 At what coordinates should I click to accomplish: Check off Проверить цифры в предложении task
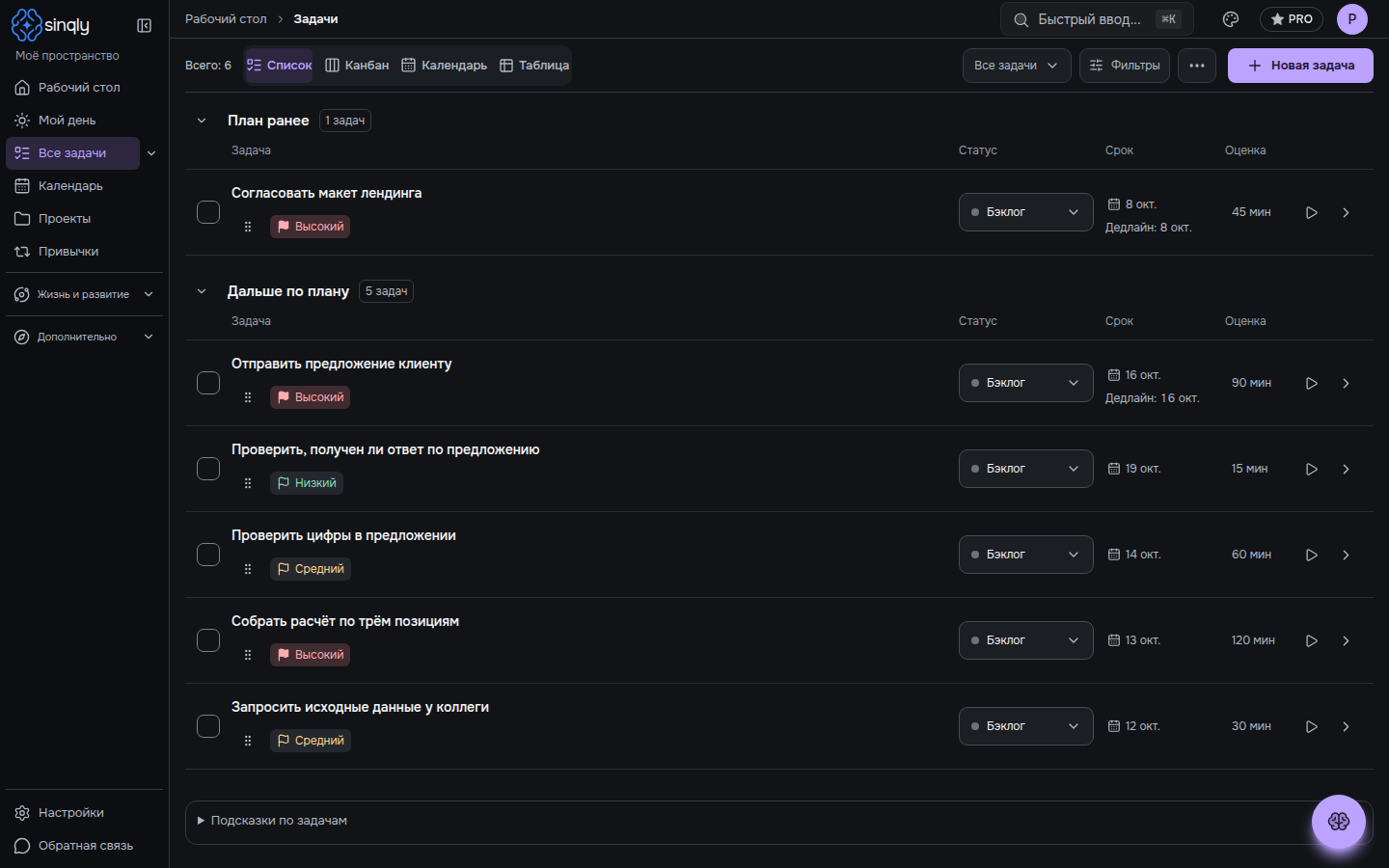tap(208, 555)
